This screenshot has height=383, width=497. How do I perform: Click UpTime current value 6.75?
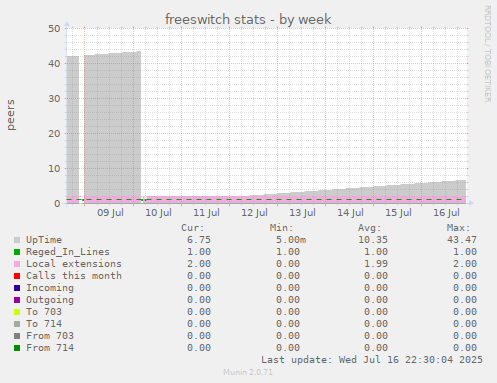pyautogui.click(x=199, y=240)
